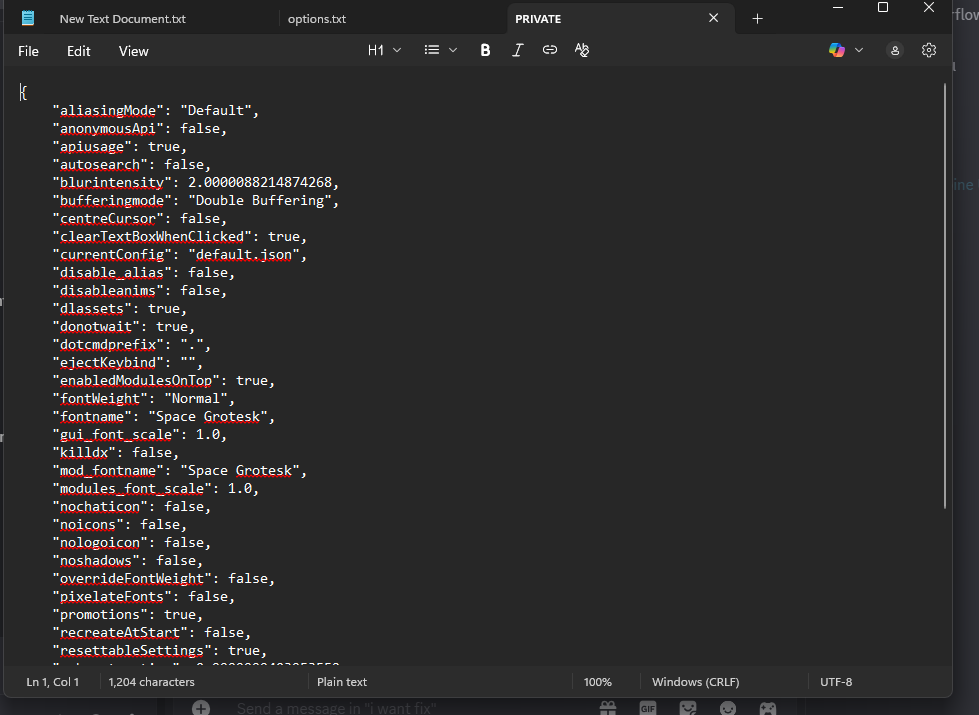Click the "gui_font_scale" line
This screenshot has height=715, width=979.
(140, 435)
